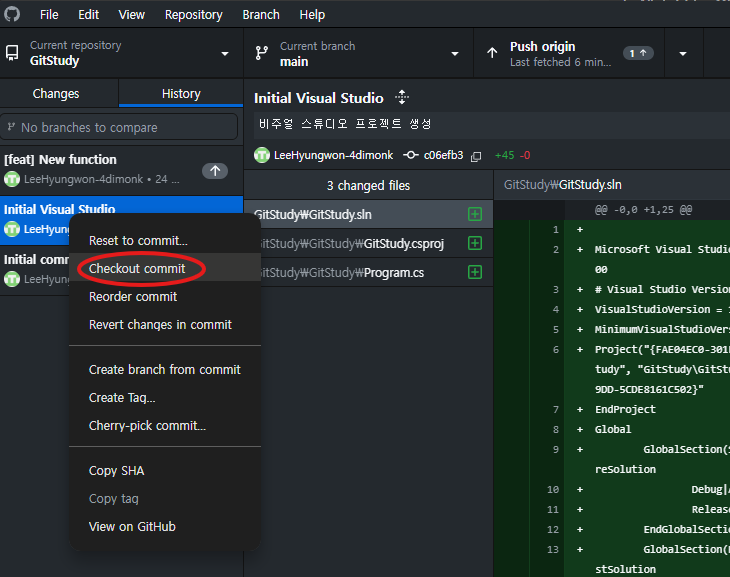Switch to the History tab
The height and width of the screenshot is (577, 730).
181,94
